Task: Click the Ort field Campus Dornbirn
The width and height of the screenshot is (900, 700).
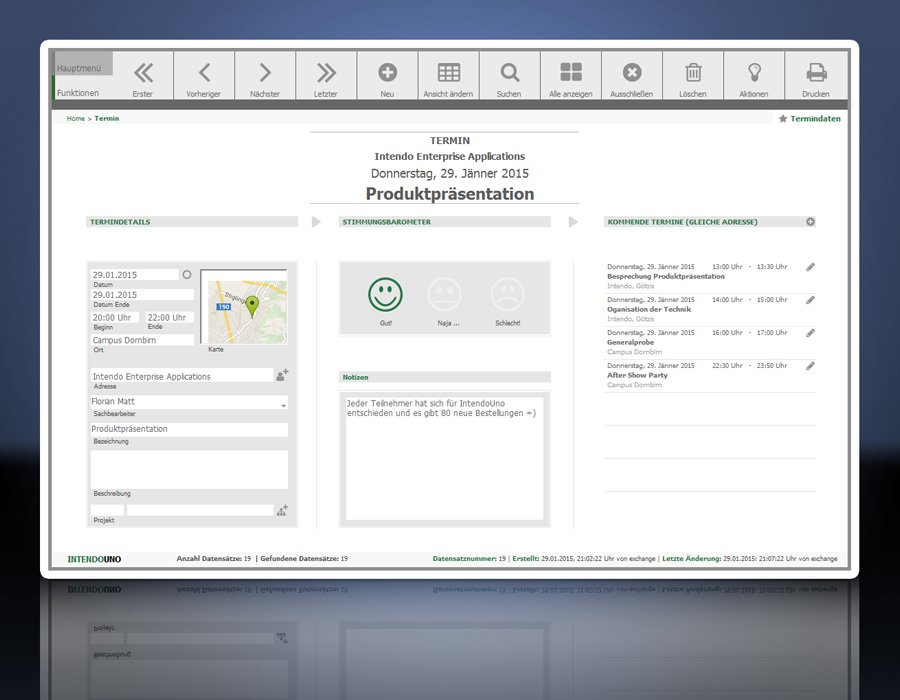Action: coord(142,340)
